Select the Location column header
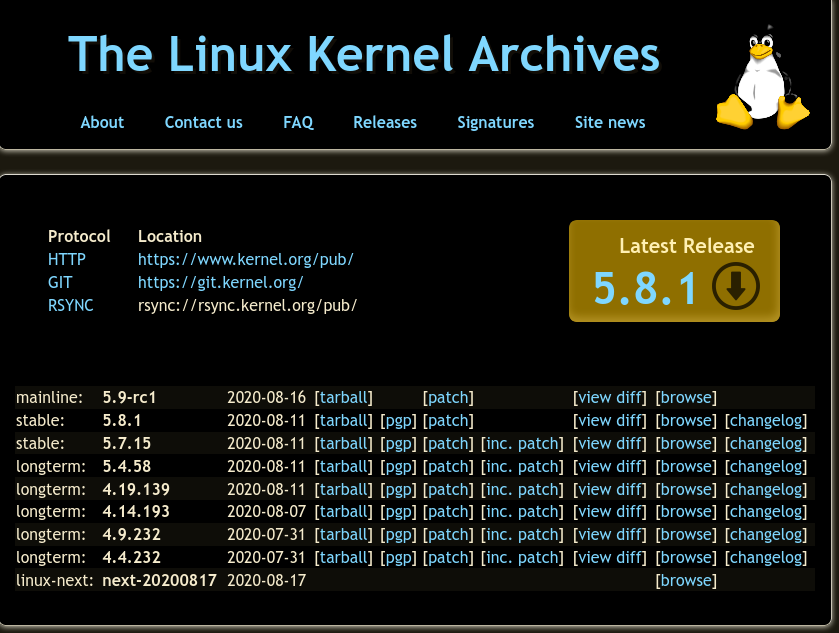839x633 pixels. pyautogui.click(x=170, y=237)
